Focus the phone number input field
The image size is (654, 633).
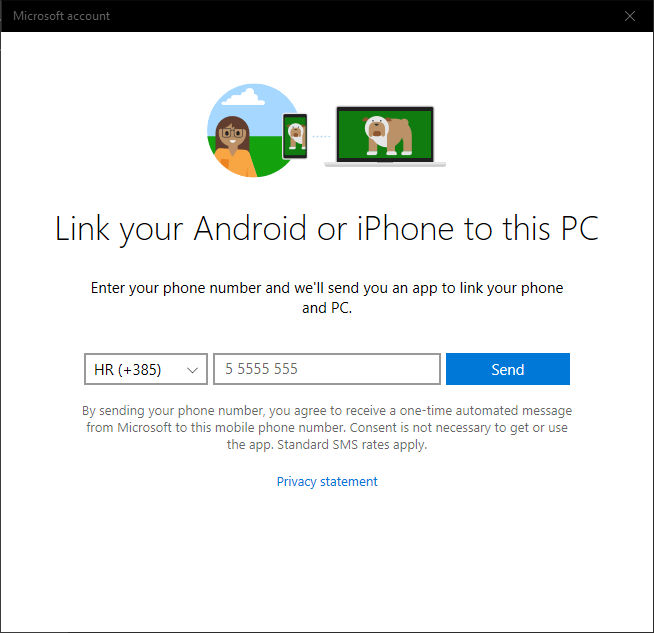(x=326, y=369)
